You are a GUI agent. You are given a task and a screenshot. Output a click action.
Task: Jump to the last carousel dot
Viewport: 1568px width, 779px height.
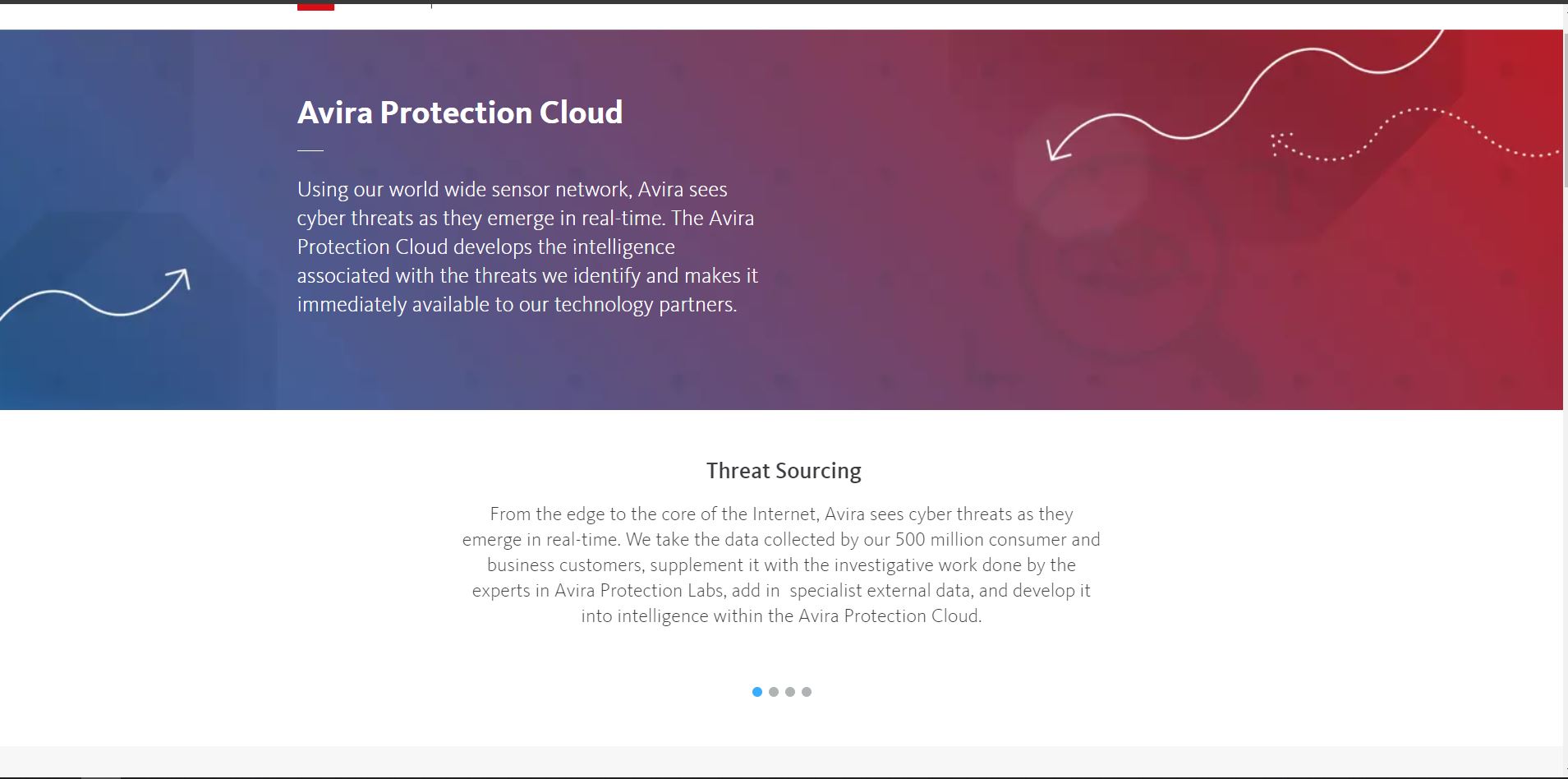(x=807, y=692)
